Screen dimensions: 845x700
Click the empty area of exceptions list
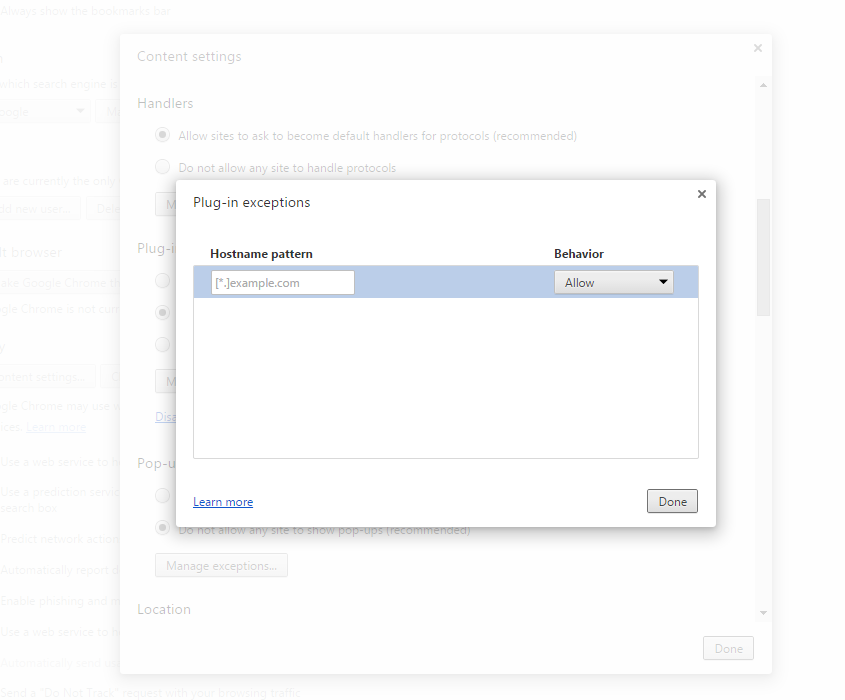pyautogui.click(x=445, y=380)
